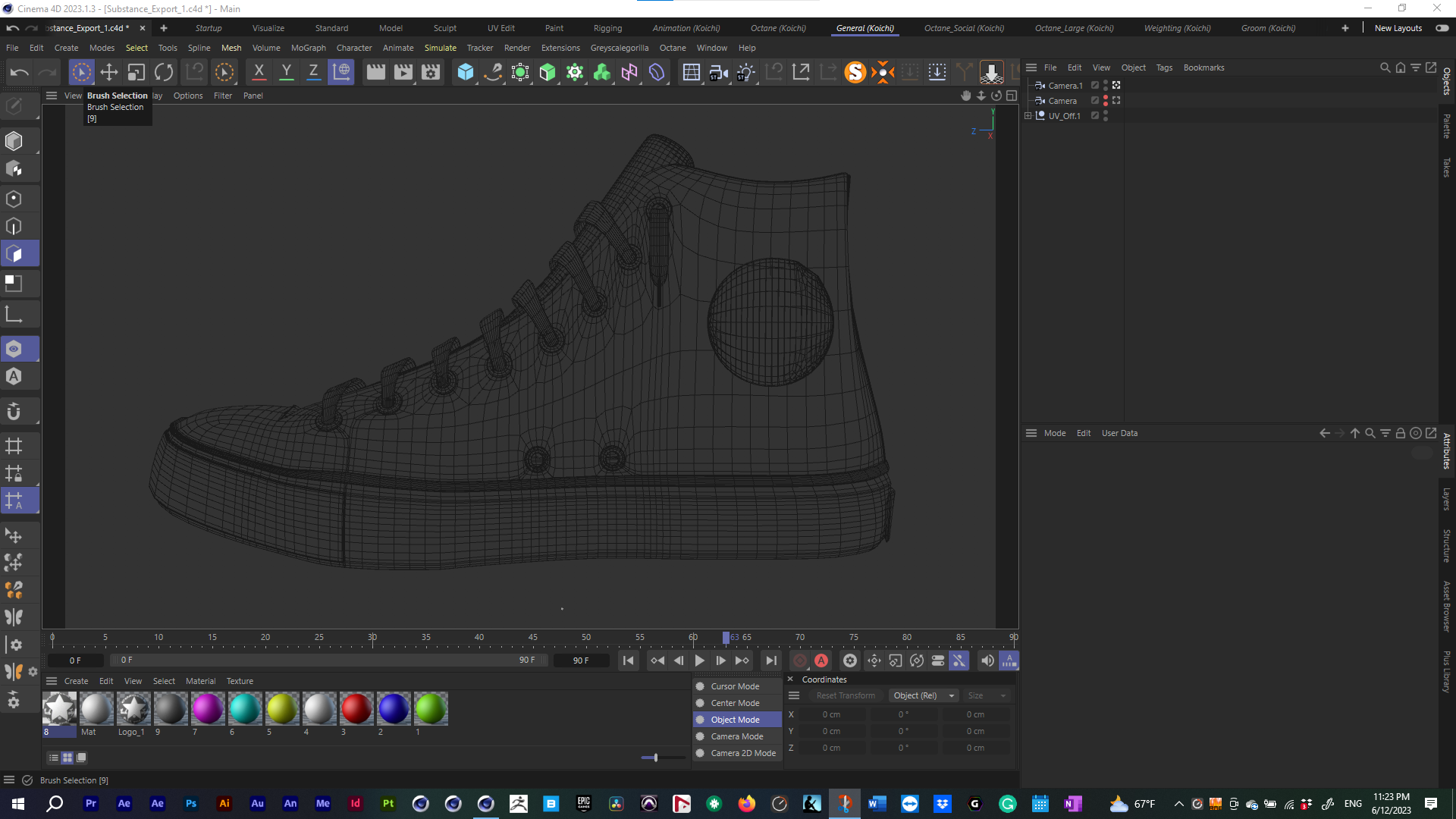Expand the UV_Off.1 object hierarchy
1456x819 pixels.
pos(1028,115)
